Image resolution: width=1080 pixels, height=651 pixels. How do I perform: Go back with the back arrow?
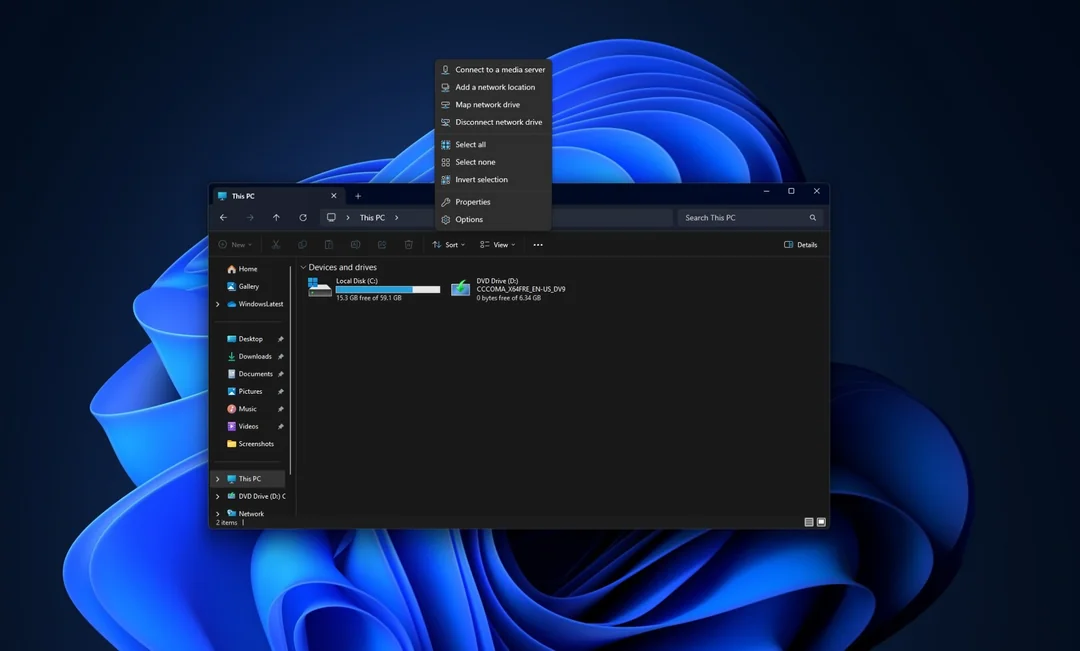(x=223, y=218)
